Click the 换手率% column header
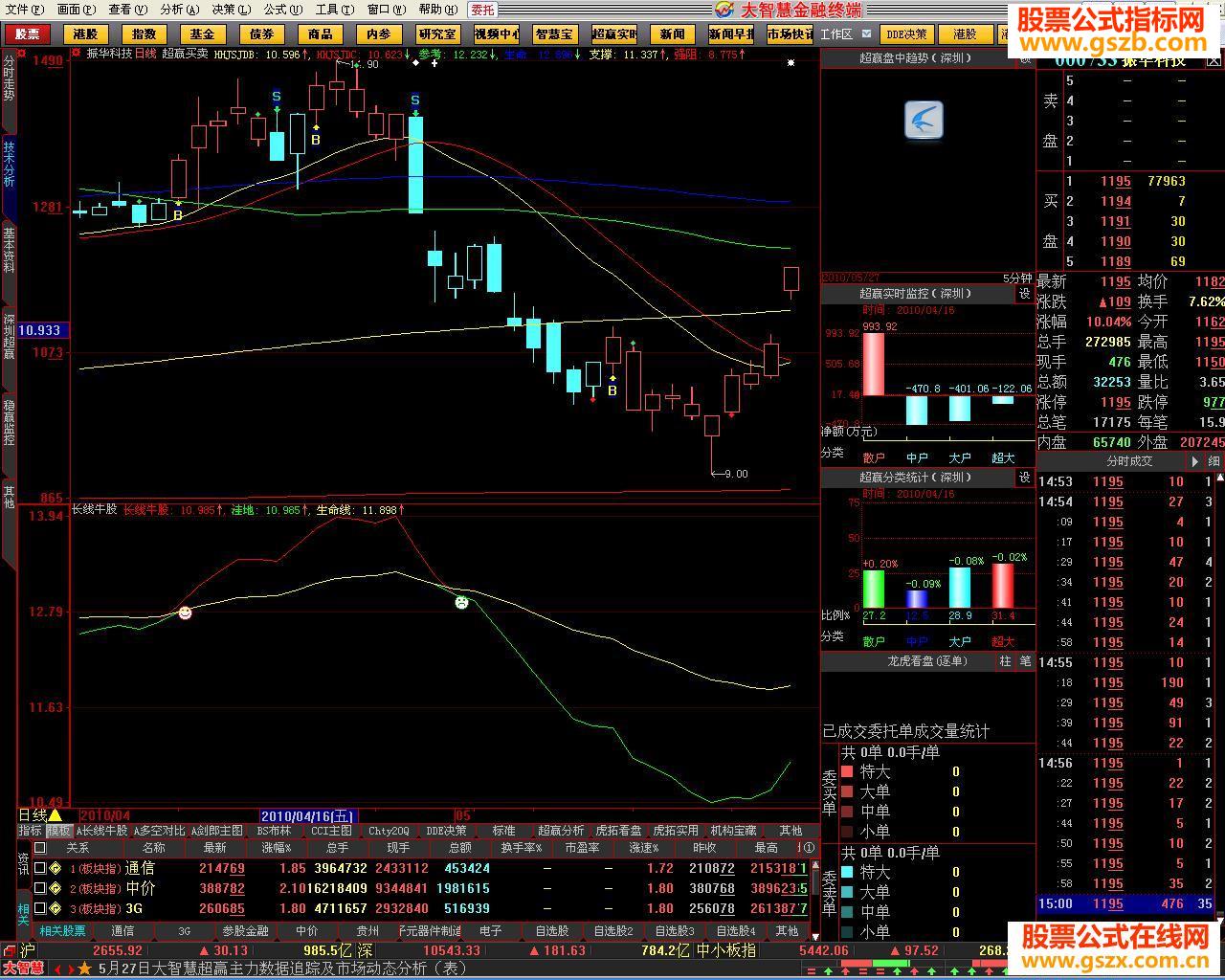Screen dimensions: 1225x980 pyautogui.click(x=522, y=848)
